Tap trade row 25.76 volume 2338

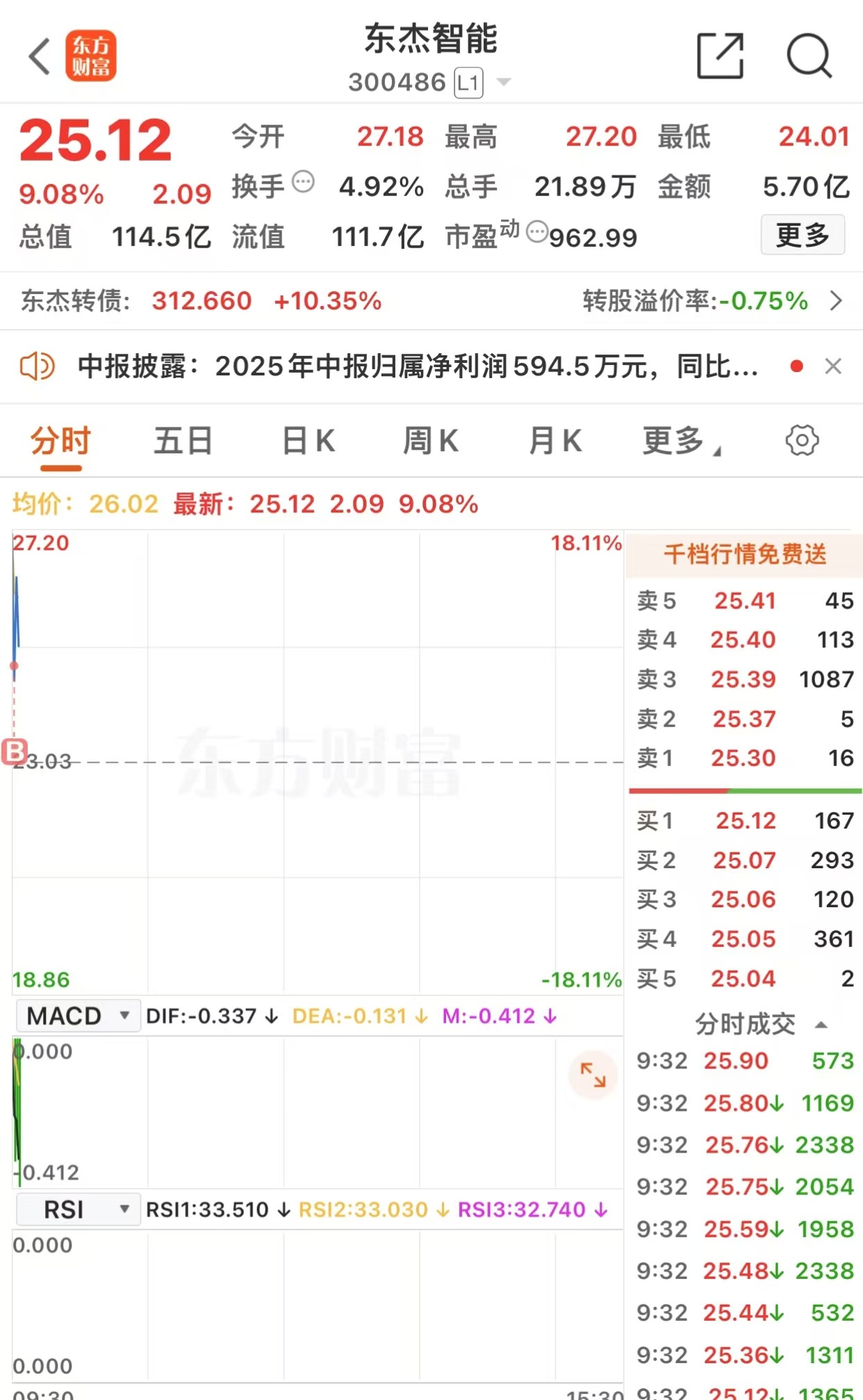[745, 1145]
